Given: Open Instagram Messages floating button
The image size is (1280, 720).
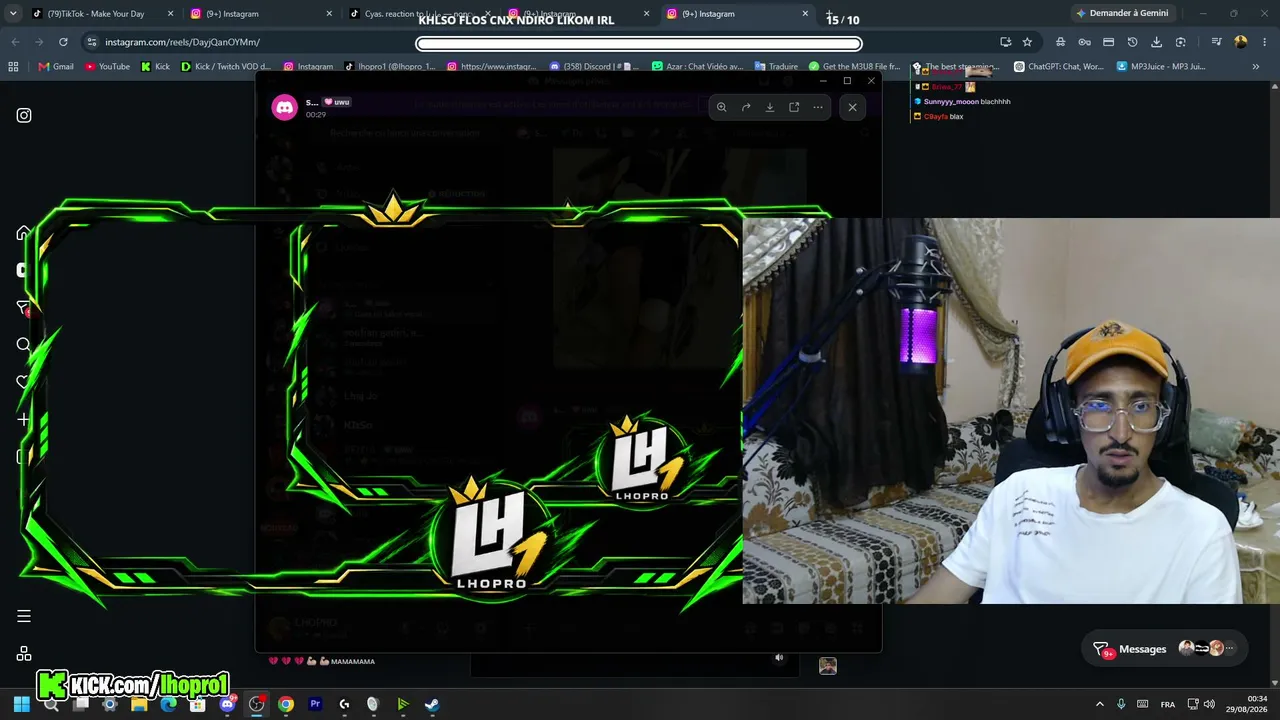Looking at the screenshot, I should (x=1166, y=649).
